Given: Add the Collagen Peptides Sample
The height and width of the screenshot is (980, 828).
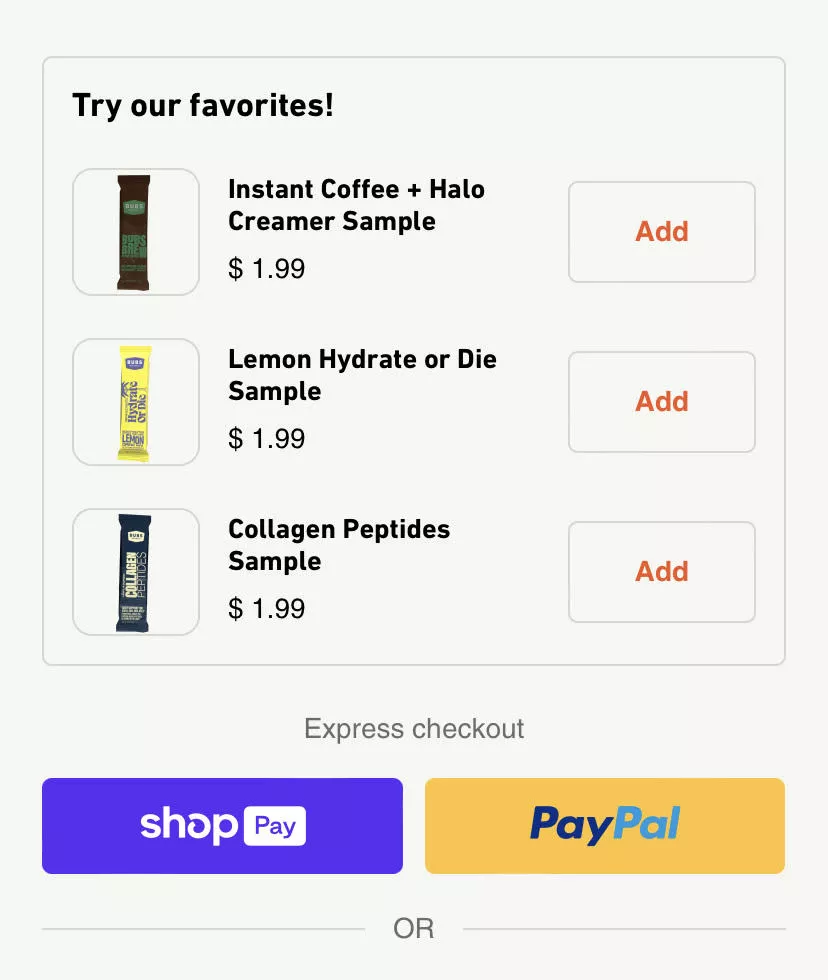Looking at the screenshot, I should click(661, 572).
